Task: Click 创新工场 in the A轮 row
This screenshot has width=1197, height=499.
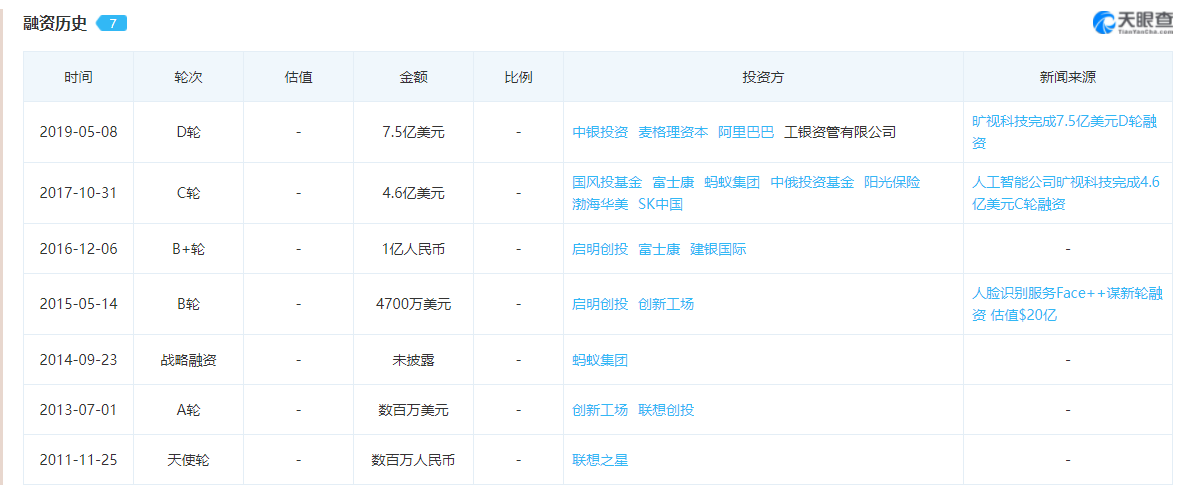Action: tap(600, 410)
